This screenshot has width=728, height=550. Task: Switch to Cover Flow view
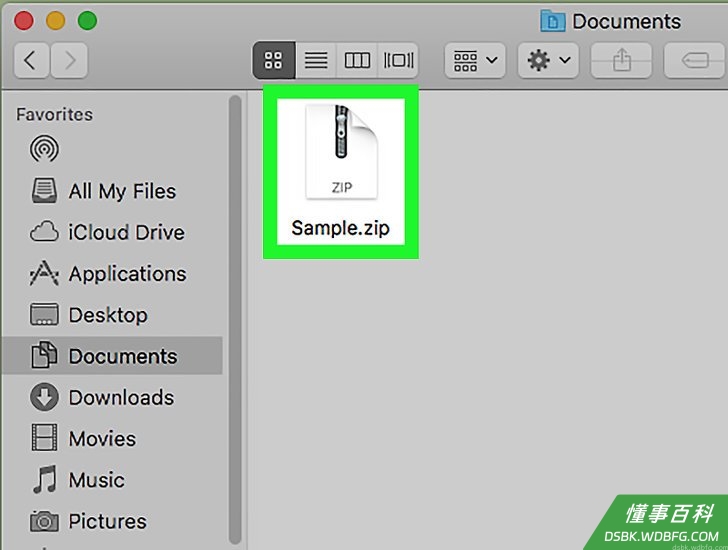(398, 60)
